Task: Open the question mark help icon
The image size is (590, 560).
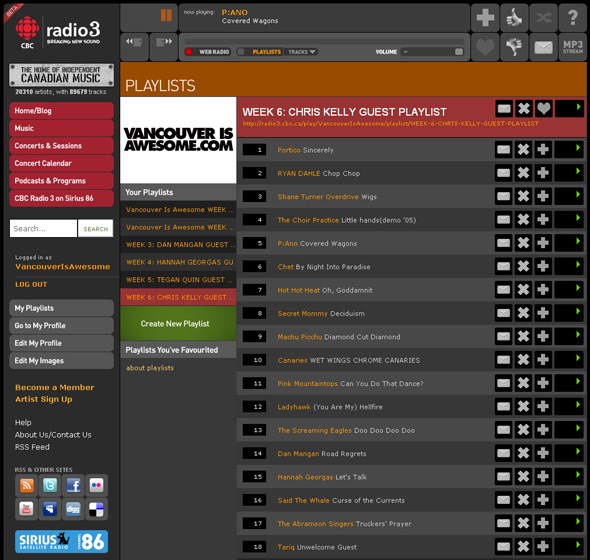Action: [573, 17]
